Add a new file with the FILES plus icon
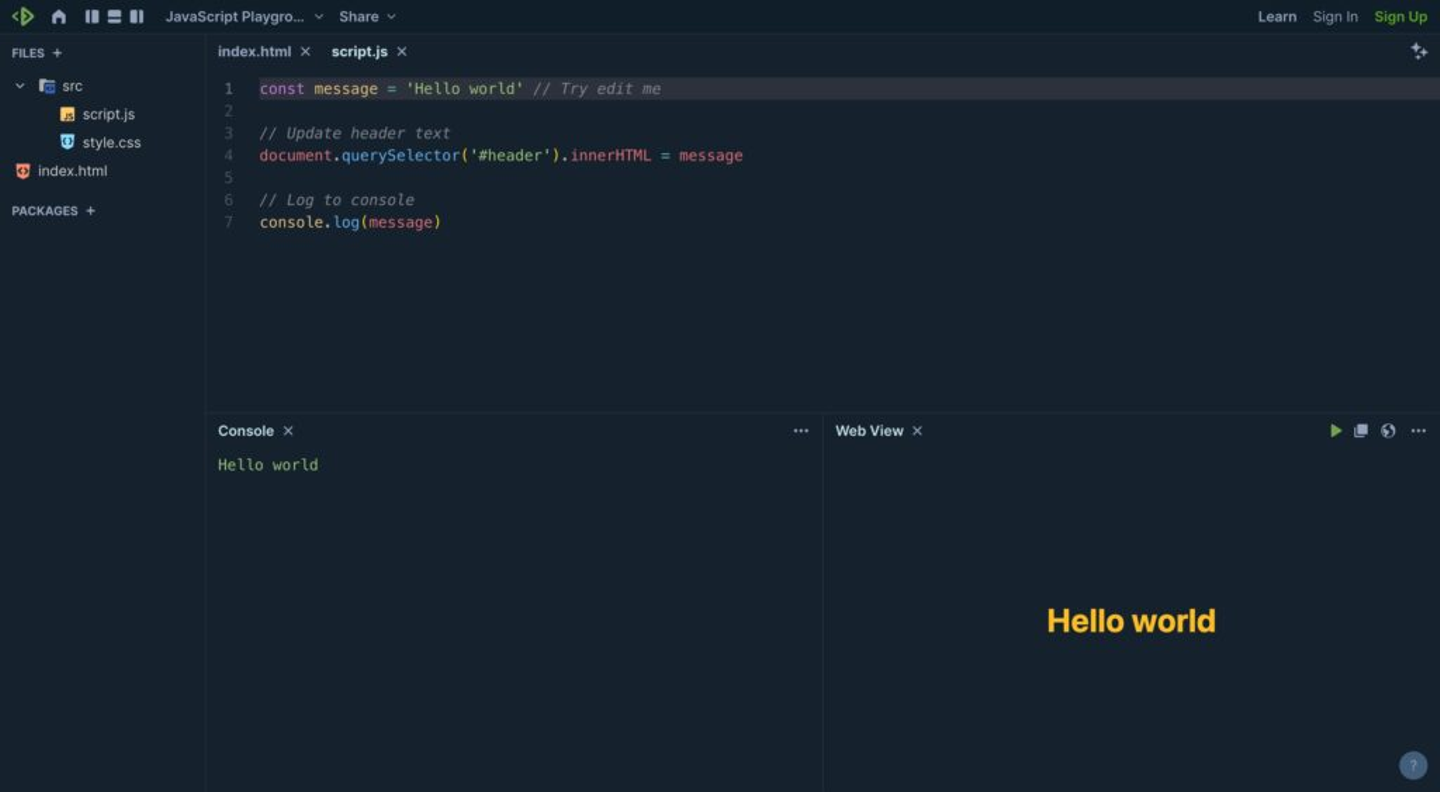 coord(57,53)
